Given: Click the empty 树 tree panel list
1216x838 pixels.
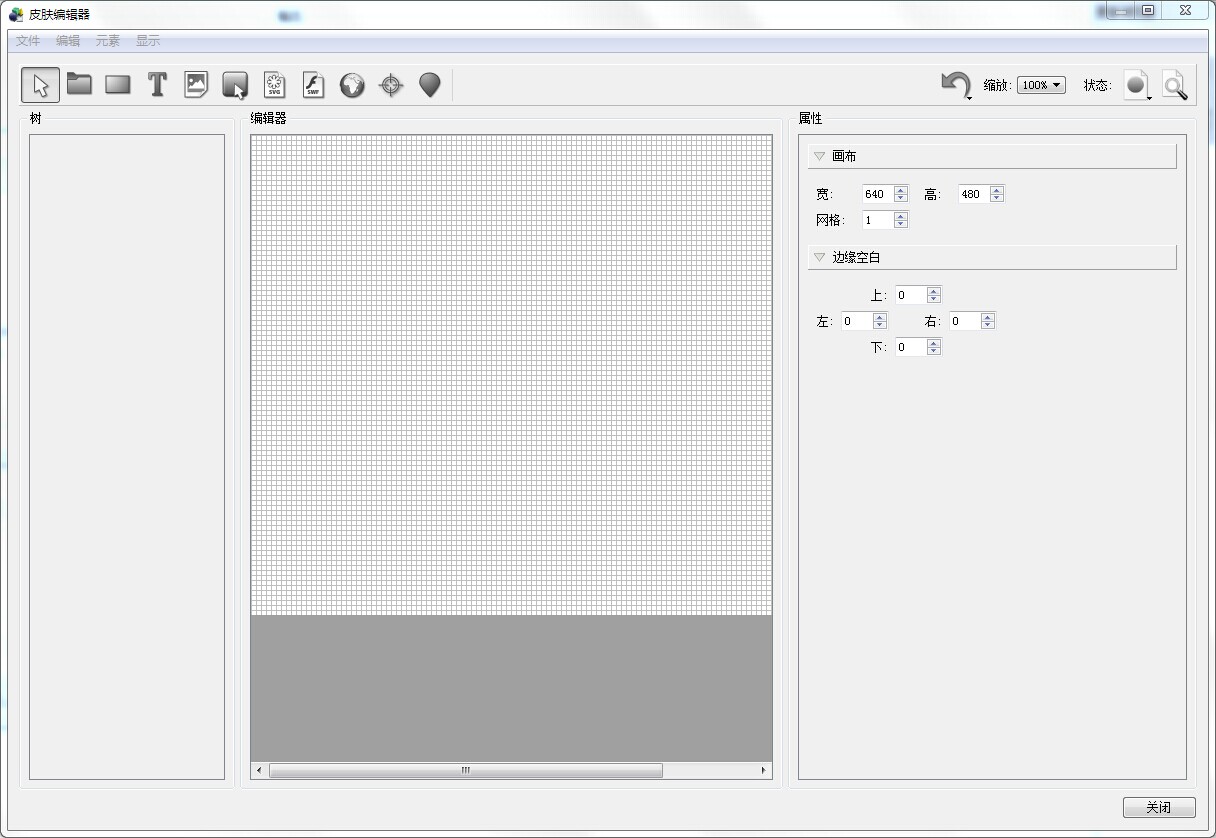Looking at the screenshot, I should [x=127, y=456].
